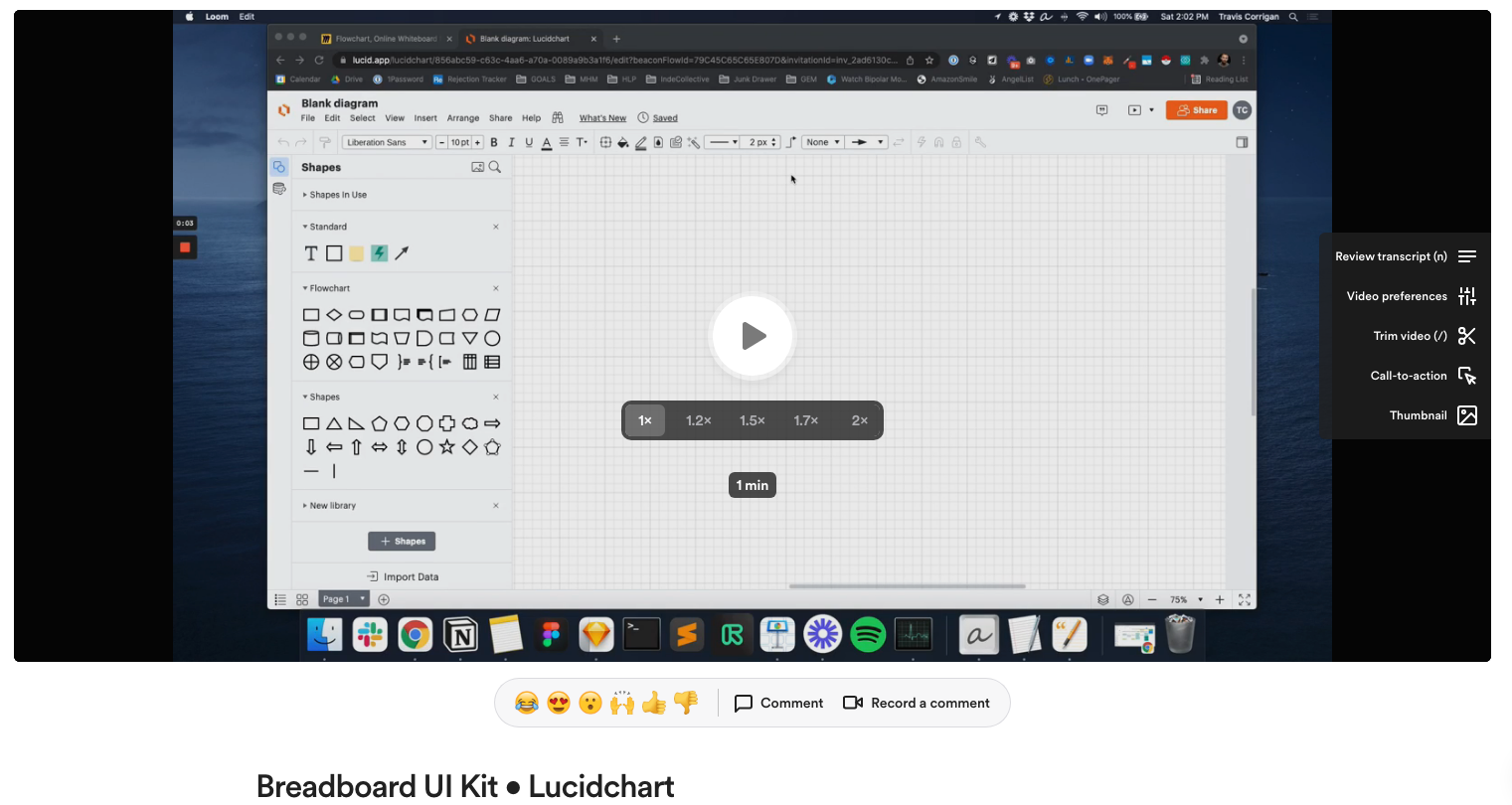Screen dimensions: 1512x805
Task: Set playback speed to 1.2×
Action: coord(699,420)
